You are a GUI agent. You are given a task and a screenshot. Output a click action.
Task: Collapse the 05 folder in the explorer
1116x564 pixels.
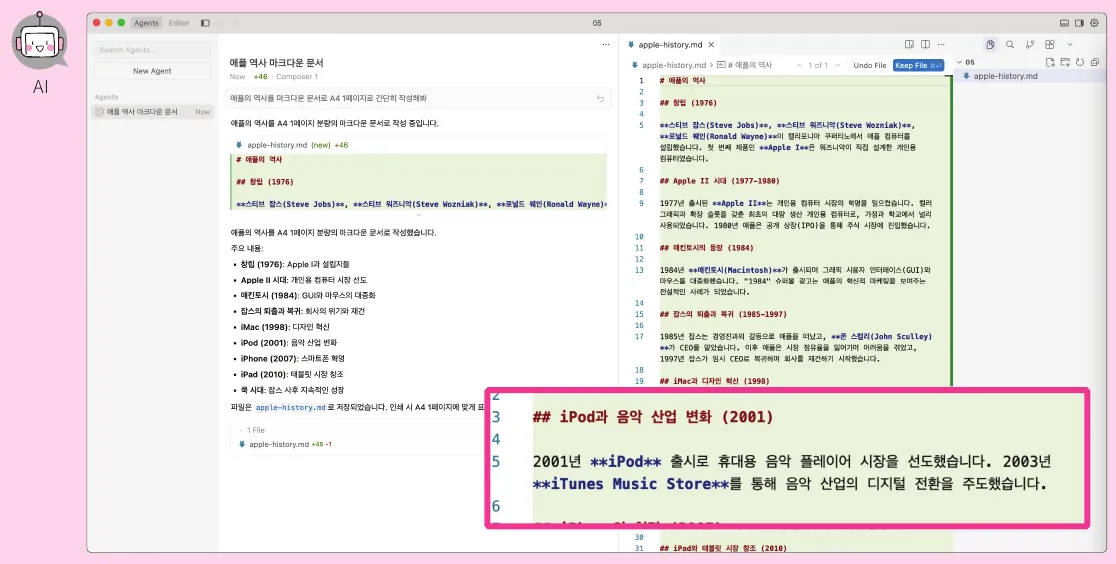[x=966, y=63]
